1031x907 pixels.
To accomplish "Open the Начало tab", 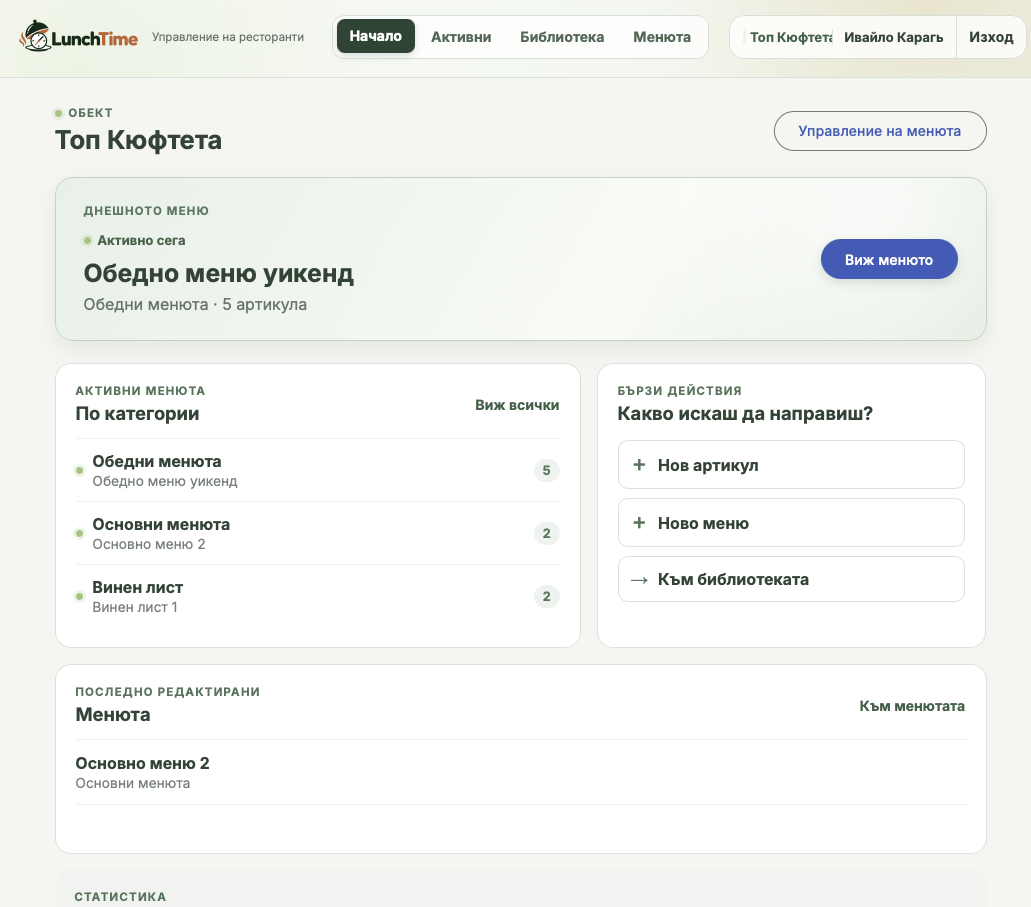I will pyautogui.click(x=375, y=36).
